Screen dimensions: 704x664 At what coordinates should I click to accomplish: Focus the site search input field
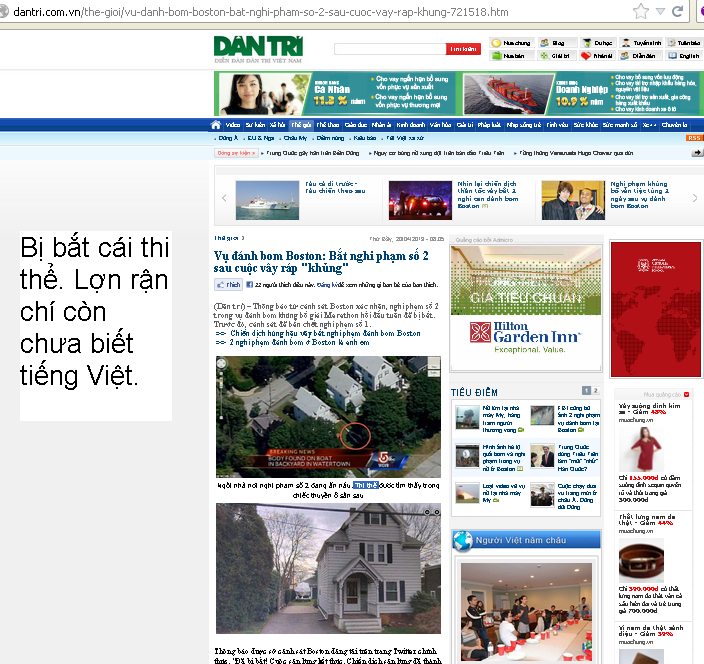(390, 49)
